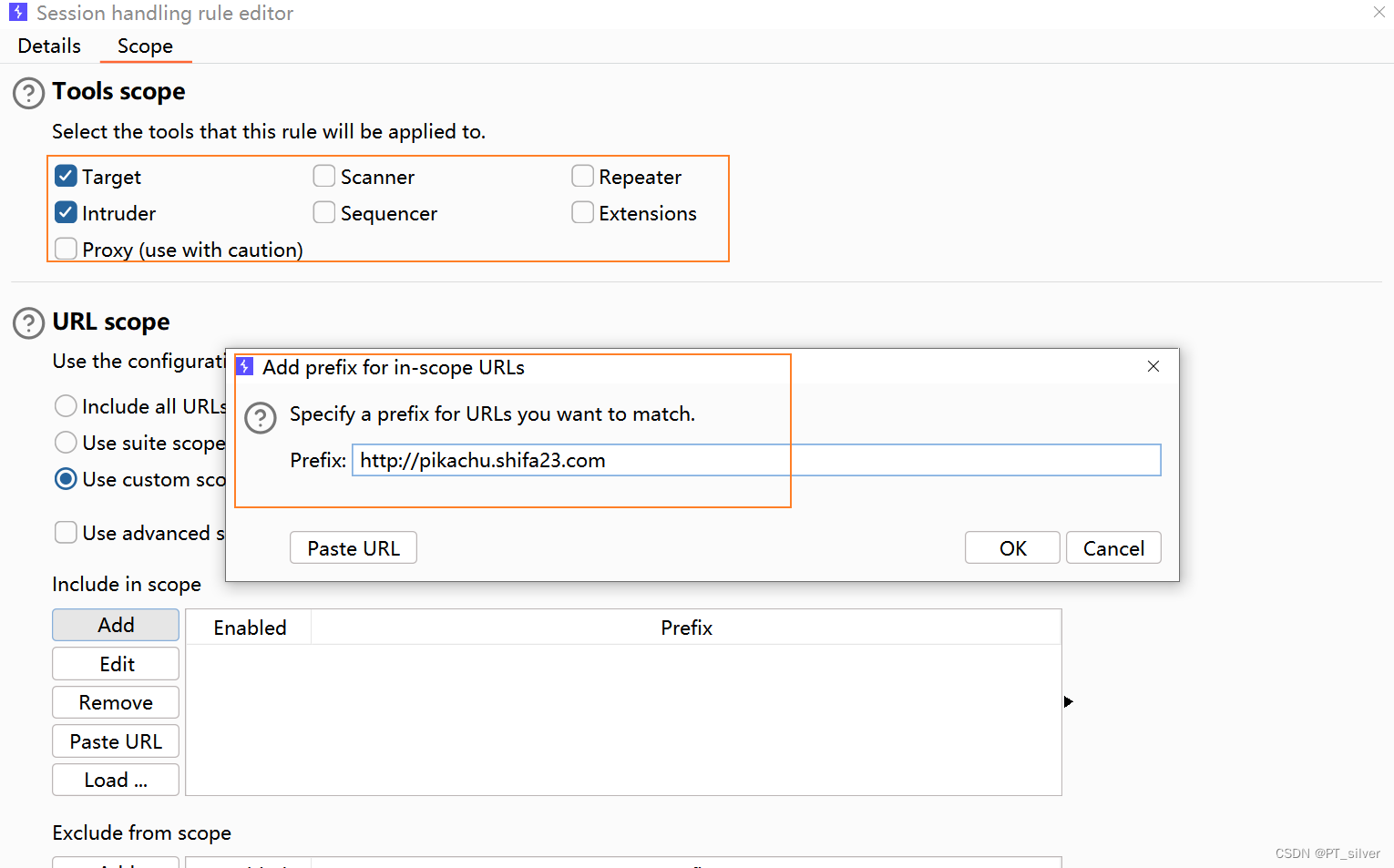
Task: Click the Load ... button
Action: pyautogui.click(x=116, y=780)
